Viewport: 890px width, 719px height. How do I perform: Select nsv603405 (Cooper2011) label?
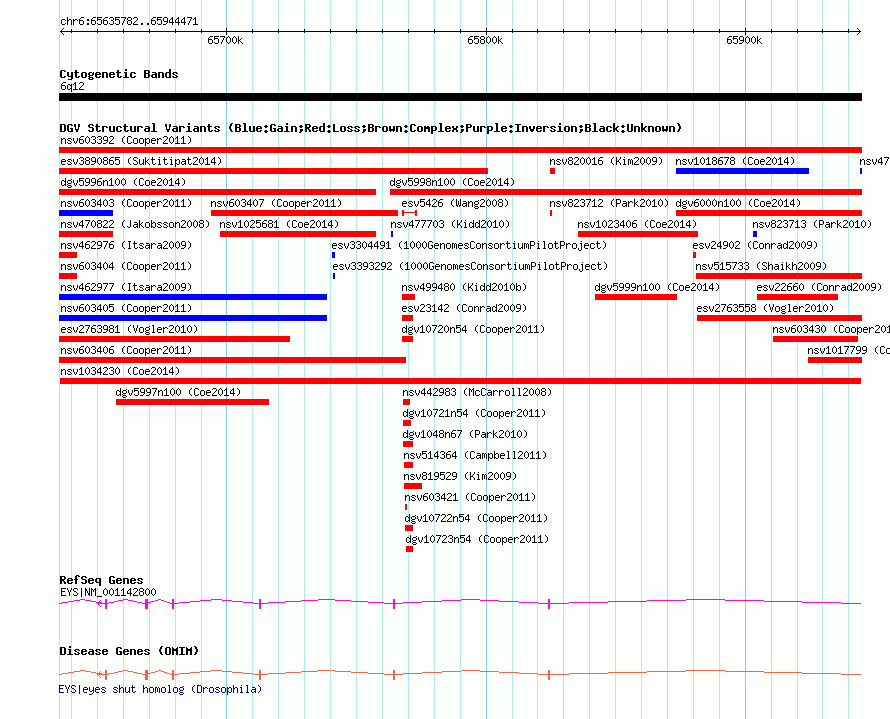126,308
